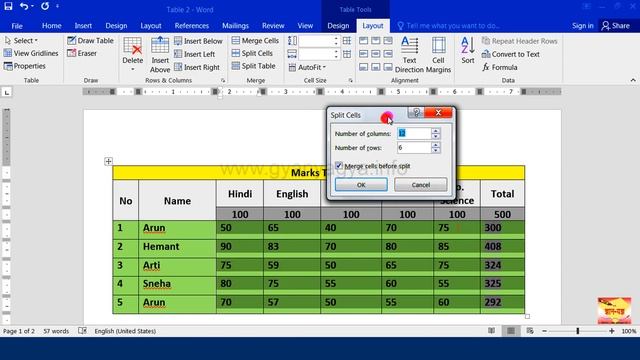Screen dimensions: 640x360
Task: Open the File tab
Action: click(17, 26)
